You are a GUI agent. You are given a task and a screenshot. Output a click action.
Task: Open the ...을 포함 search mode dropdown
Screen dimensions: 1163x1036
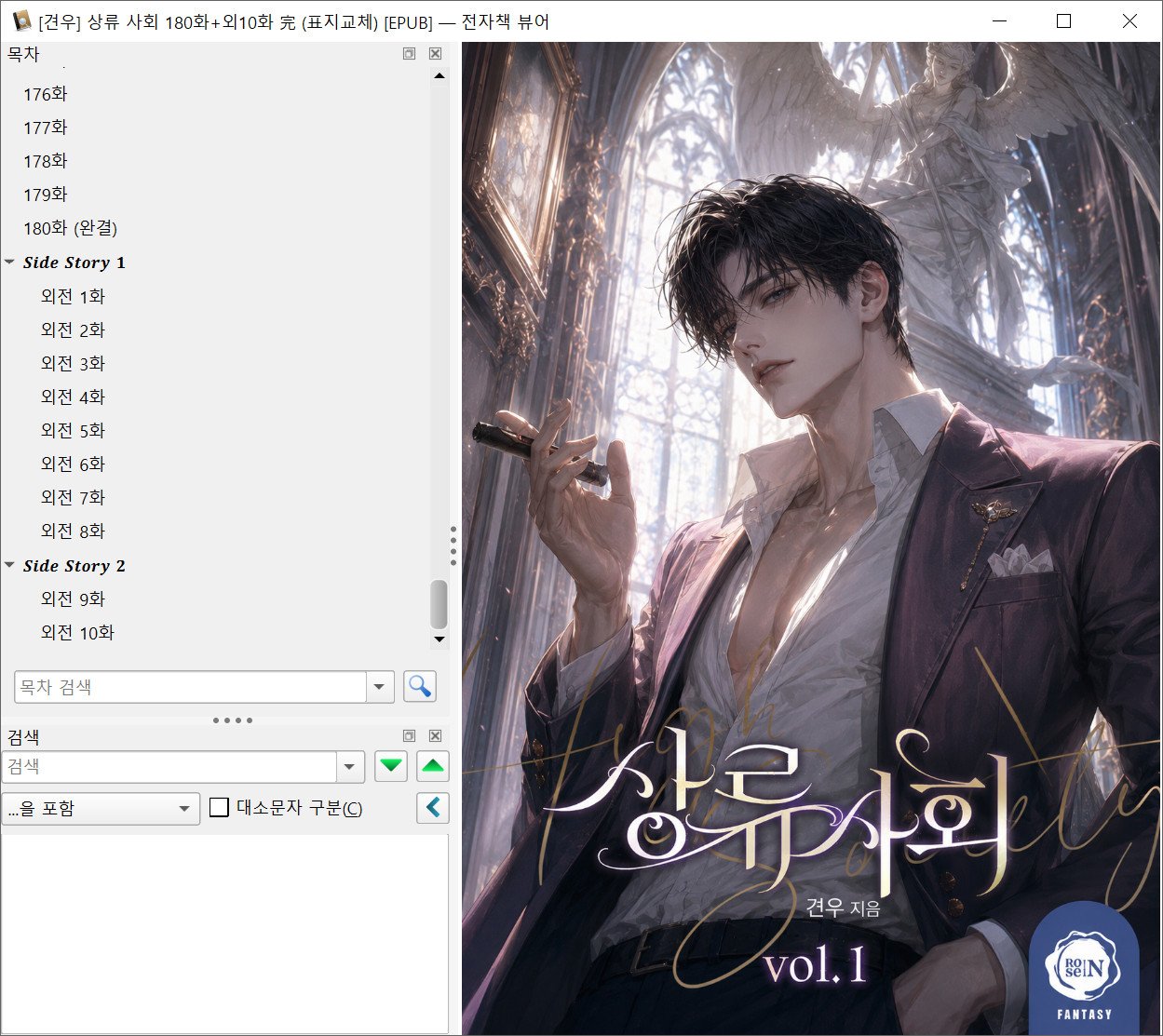pyautogui.click(x=101, y=808)
